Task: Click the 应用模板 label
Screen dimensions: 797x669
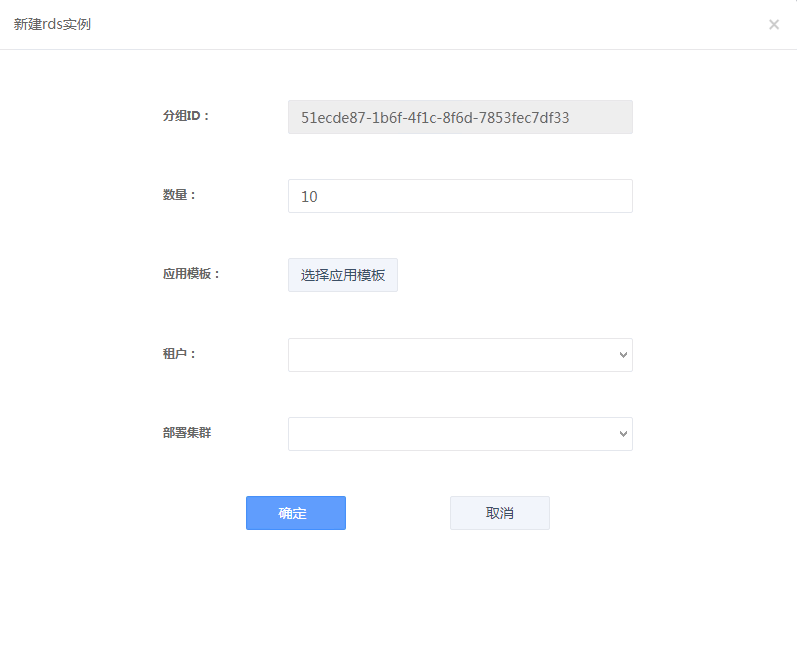Action: (192, 274)
